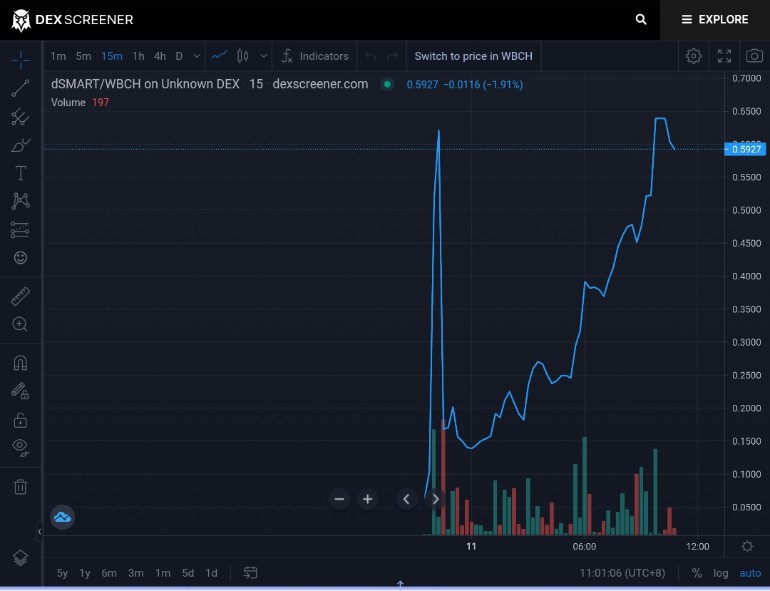Expand the time interval dropdown arrow
The width and height of the screenshot is (770, 591).
click(x=196, y=56)
